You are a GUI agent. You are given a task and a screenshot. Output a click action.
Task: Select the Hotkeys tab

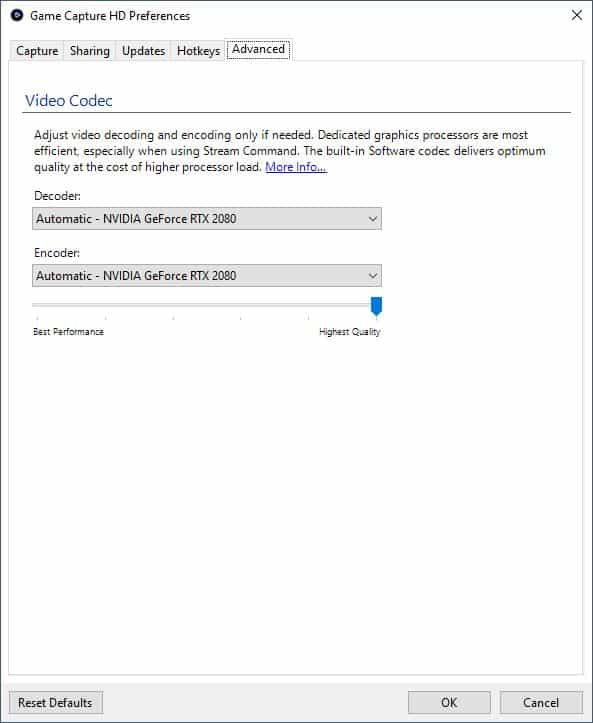click(198, 50)
